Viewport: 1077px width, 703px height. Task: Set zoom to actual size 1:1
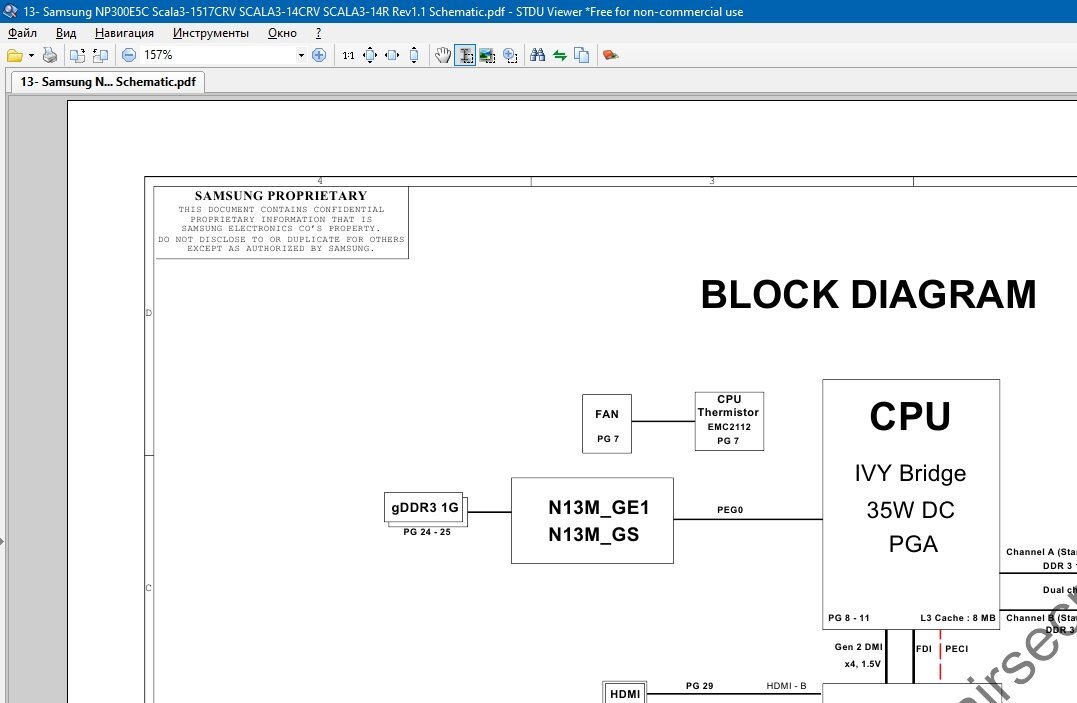tap(348, 55)
